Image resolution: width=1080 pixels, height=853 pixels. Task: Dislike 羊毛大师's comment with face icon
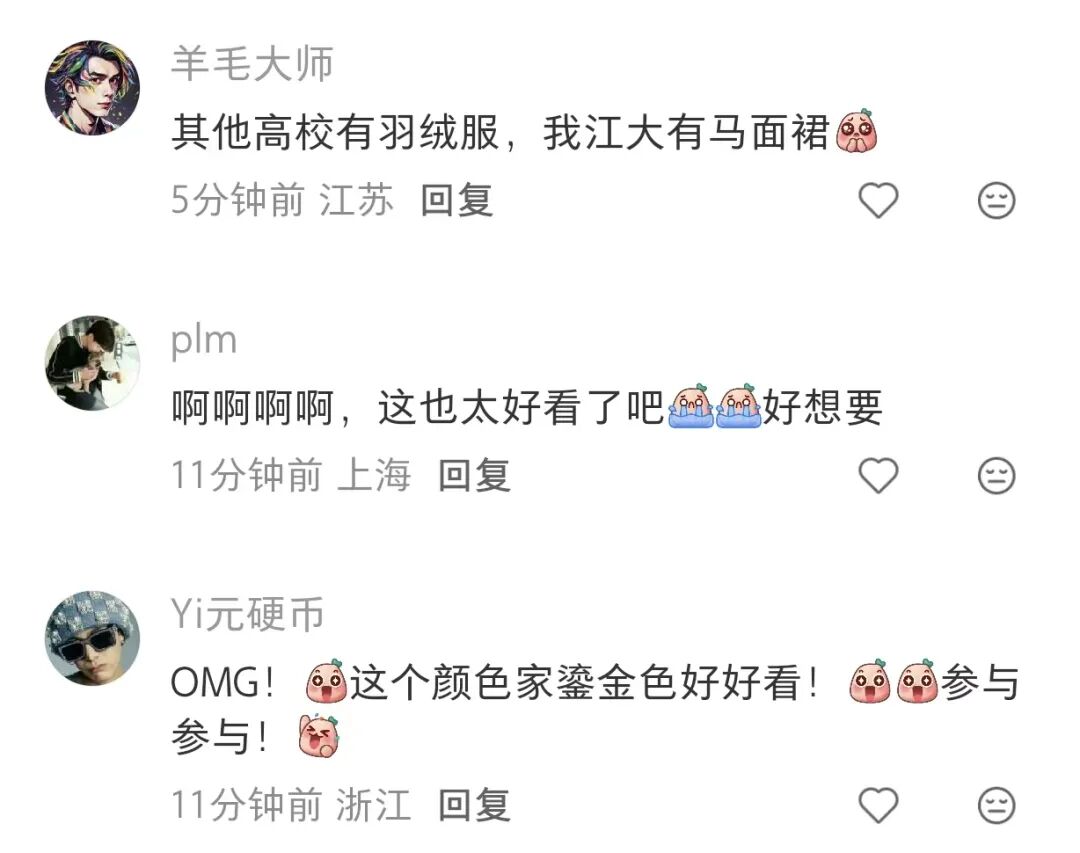pyautogui.click(x=997, y=201)
